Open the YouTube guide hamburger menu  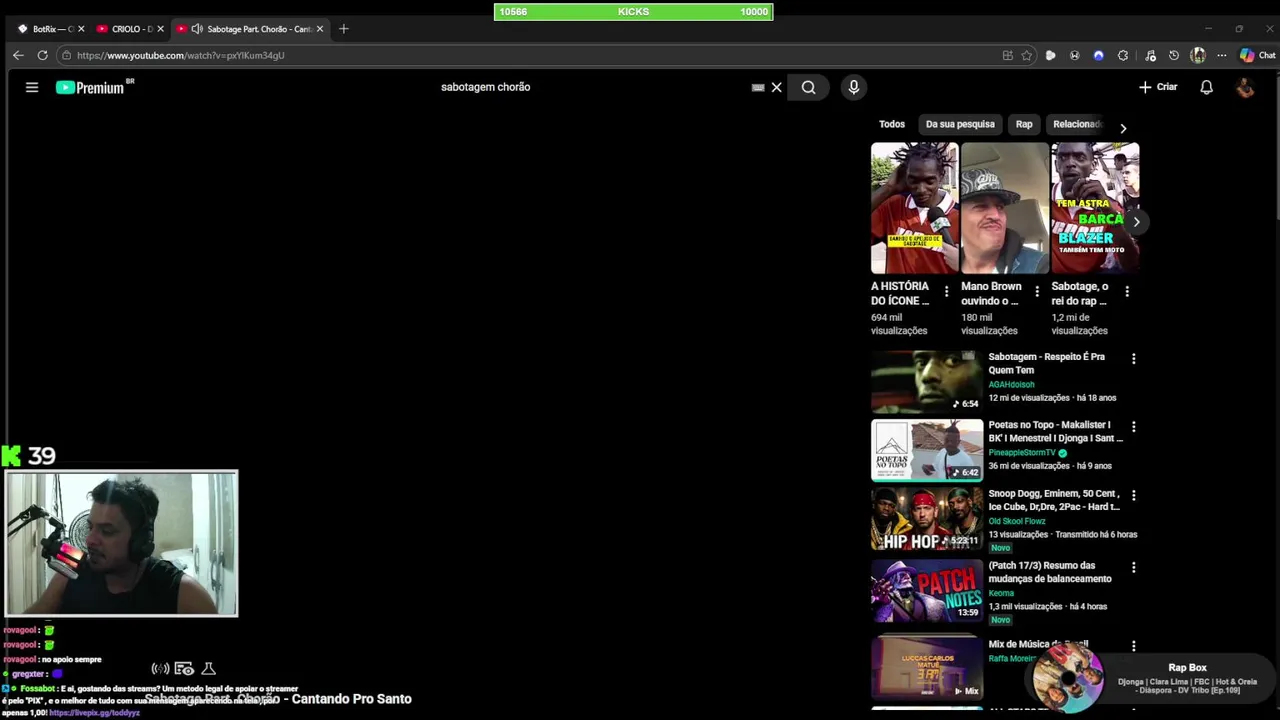click(32, 87)
